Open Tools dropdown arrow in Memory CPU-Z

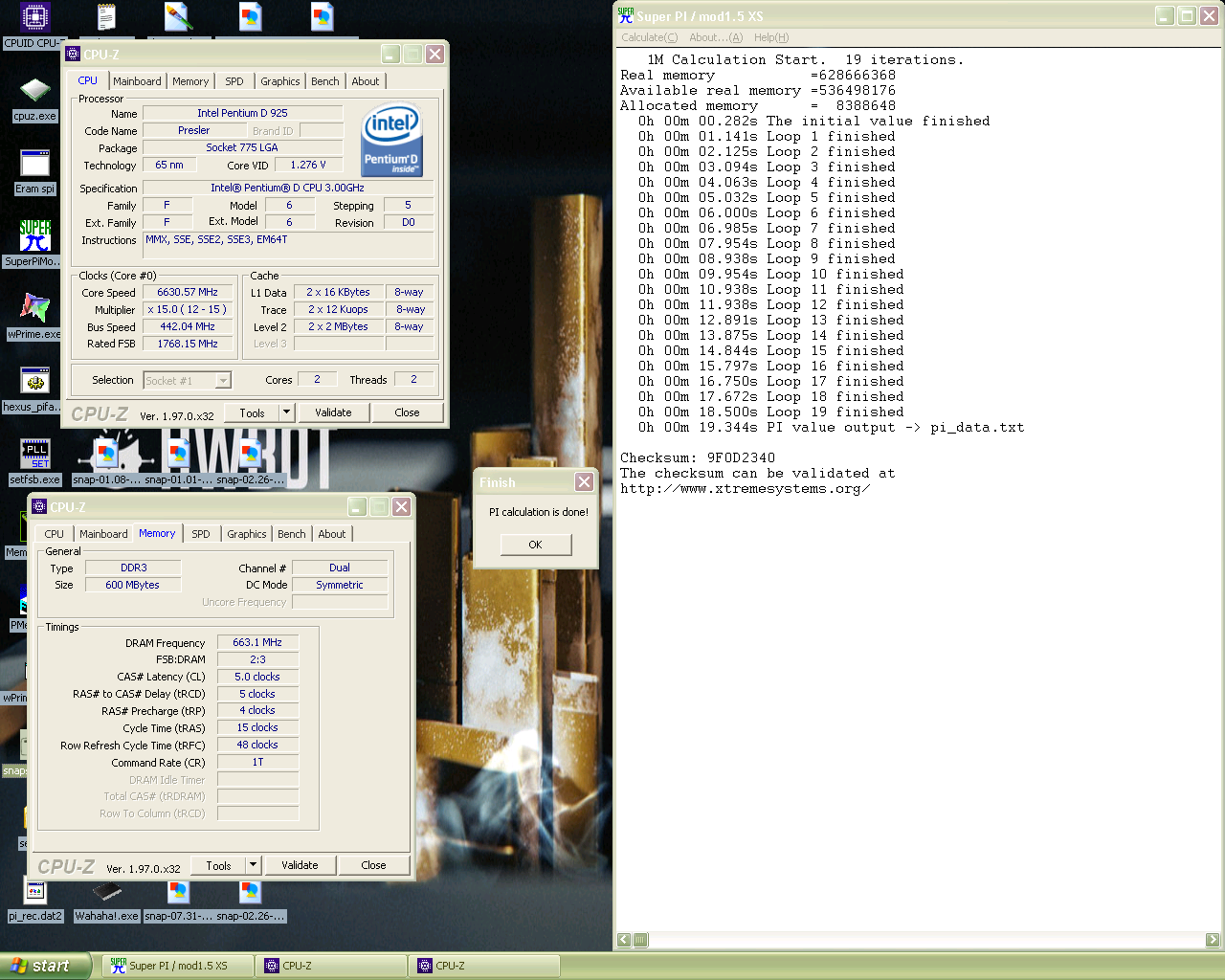[253, 865]
